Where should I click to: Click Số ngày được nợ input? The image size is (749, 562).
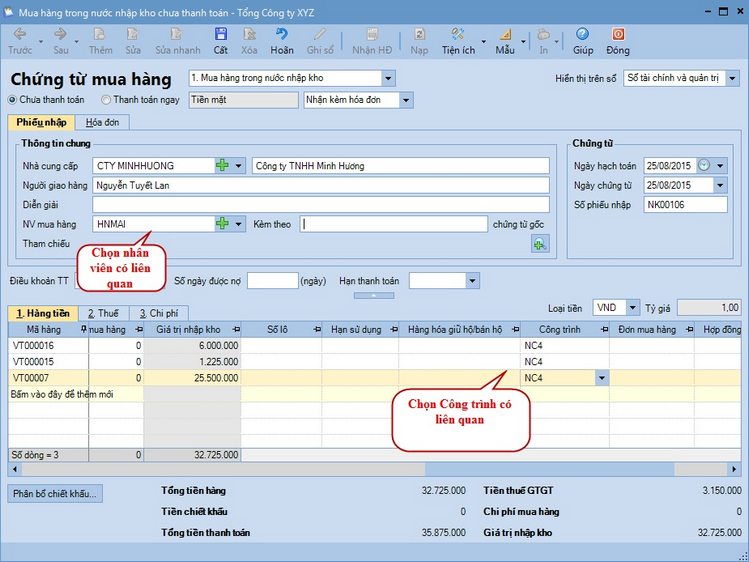pyautogui.click(x=273, y=281)
